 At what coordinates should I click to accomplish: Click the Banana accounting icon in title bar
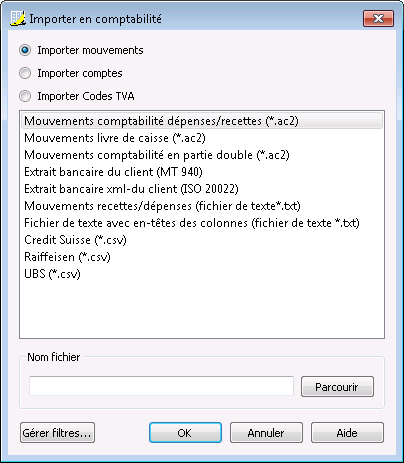click(18, 18)
